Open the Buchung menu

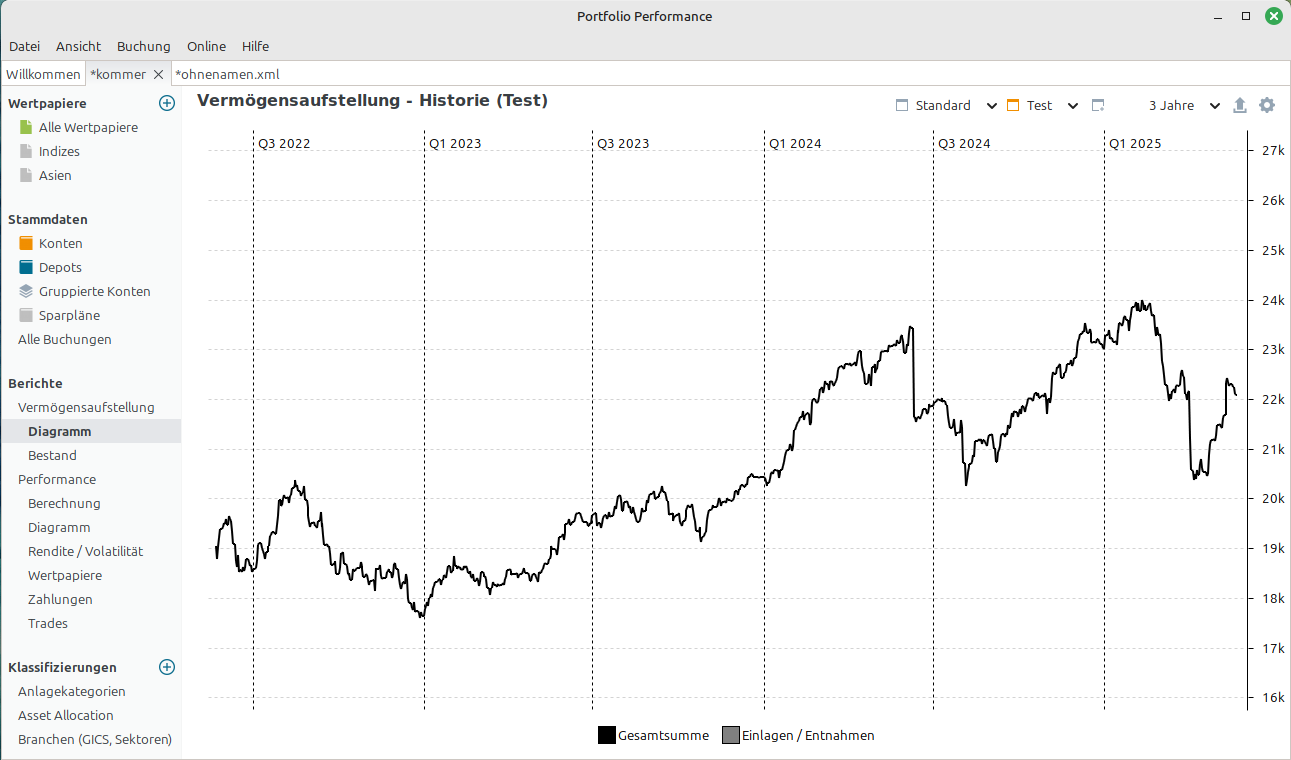click(143, 46)
